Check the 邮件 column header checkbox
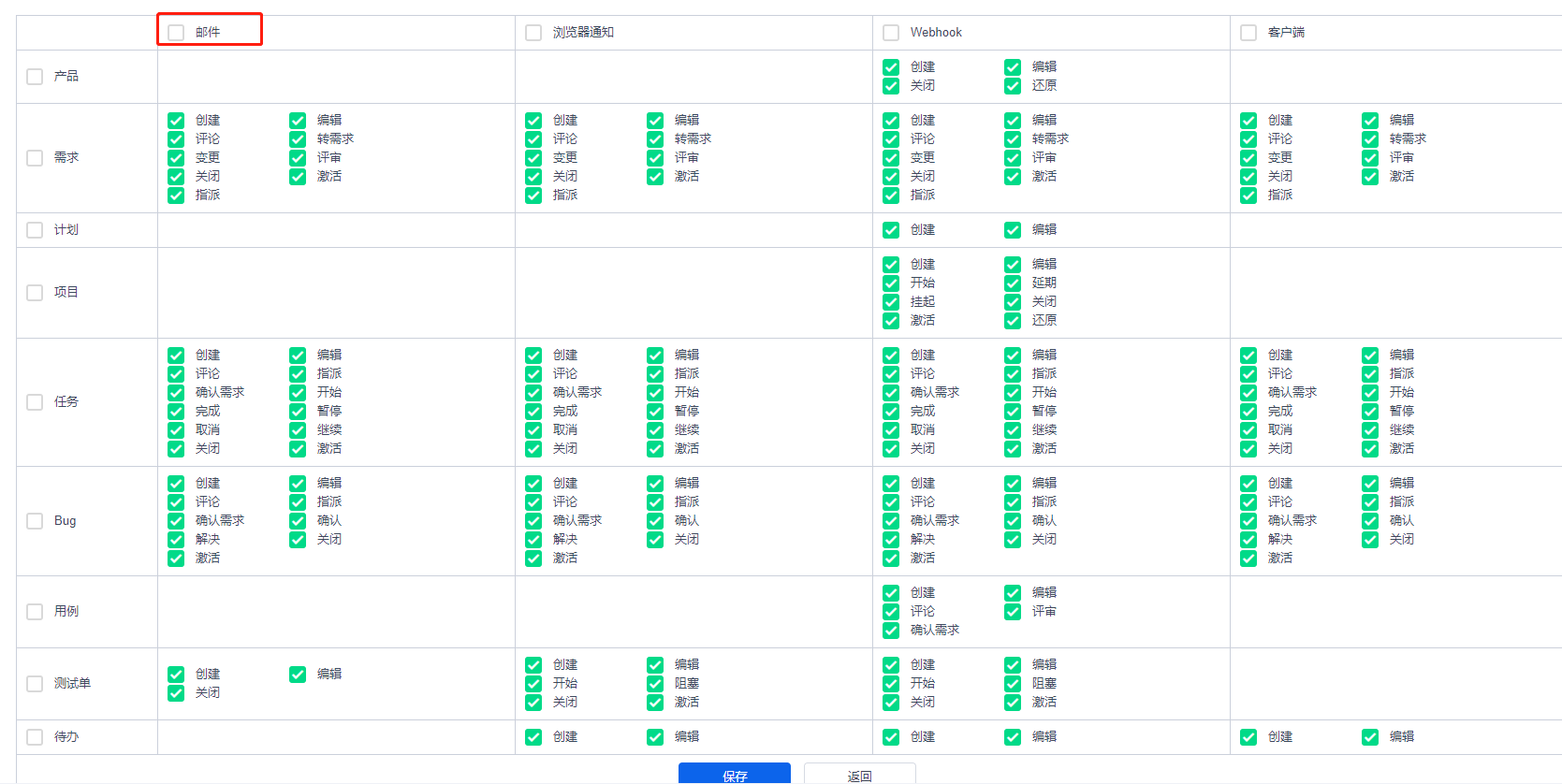1562x784 pixels. (x=176, y=33)
